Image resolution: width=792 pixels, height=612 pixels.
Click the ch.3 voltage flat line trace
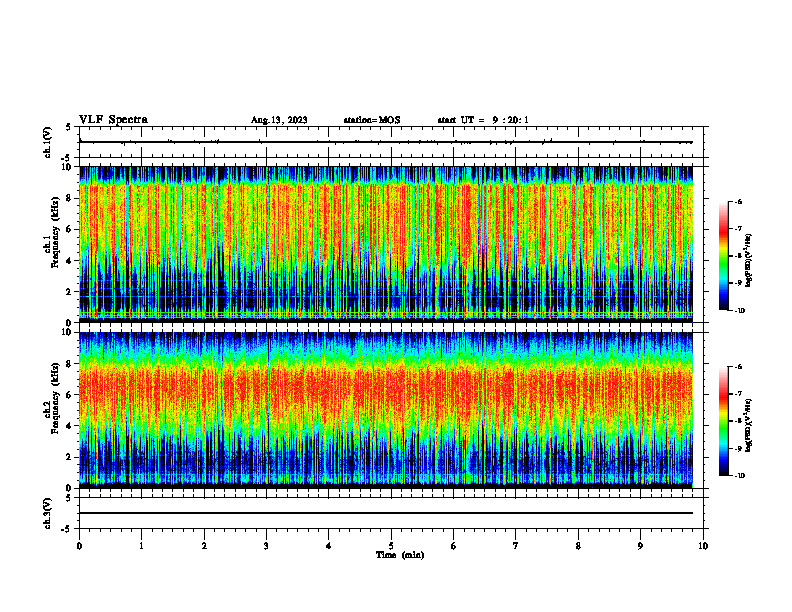[x=386, y=513]
